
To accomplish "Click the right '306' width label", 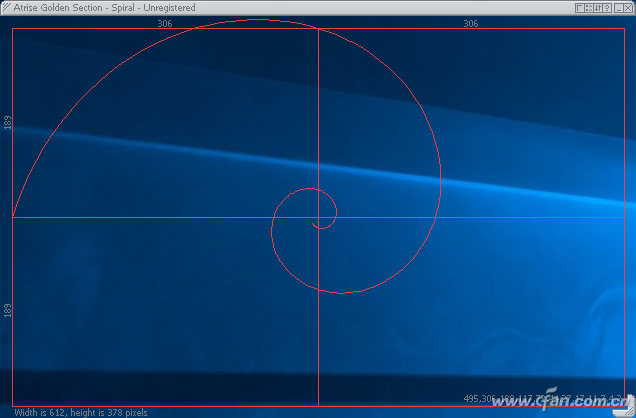I will coord(470,23).
